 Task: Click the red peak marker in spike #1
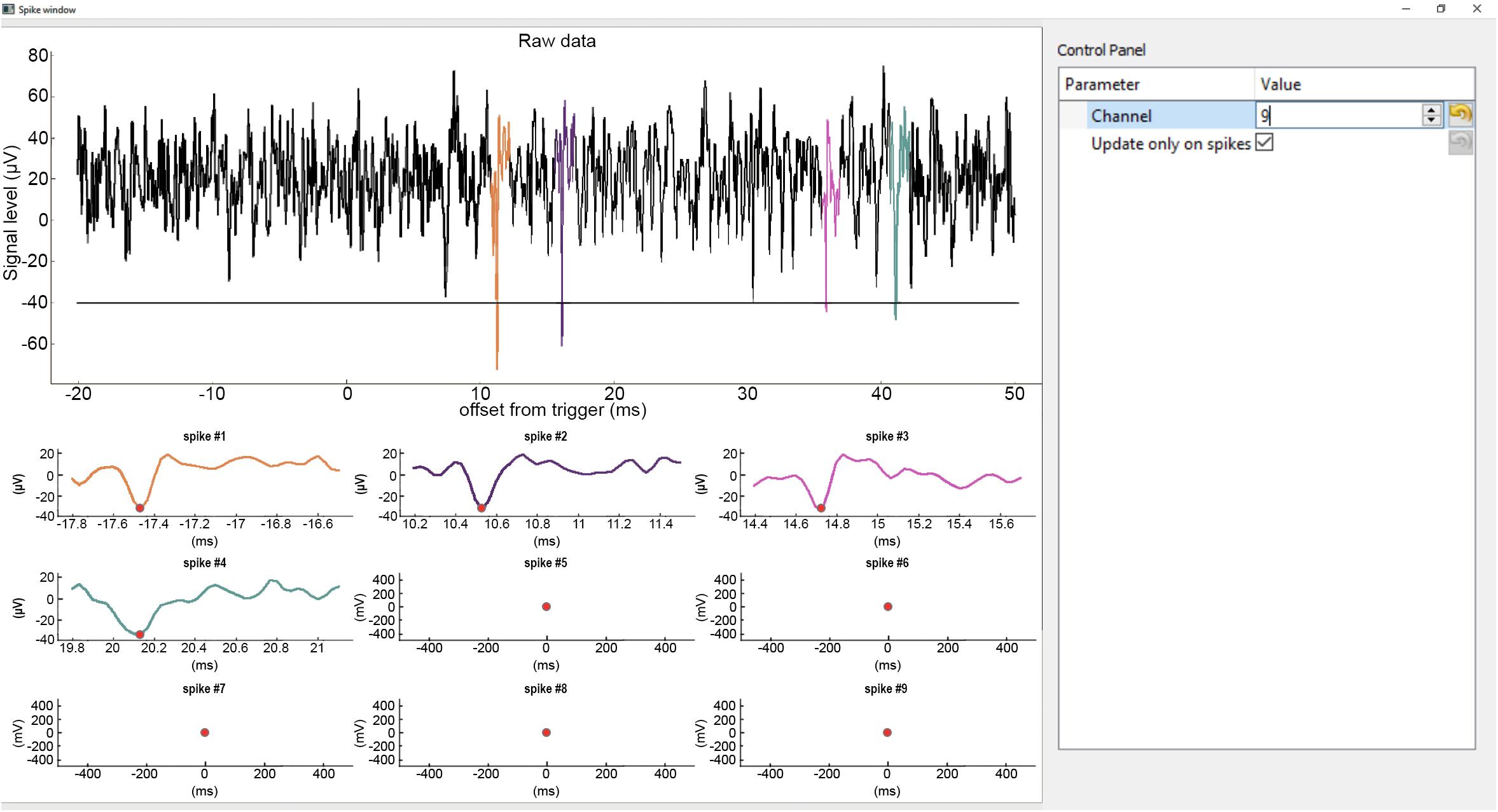tap(140, 507)
